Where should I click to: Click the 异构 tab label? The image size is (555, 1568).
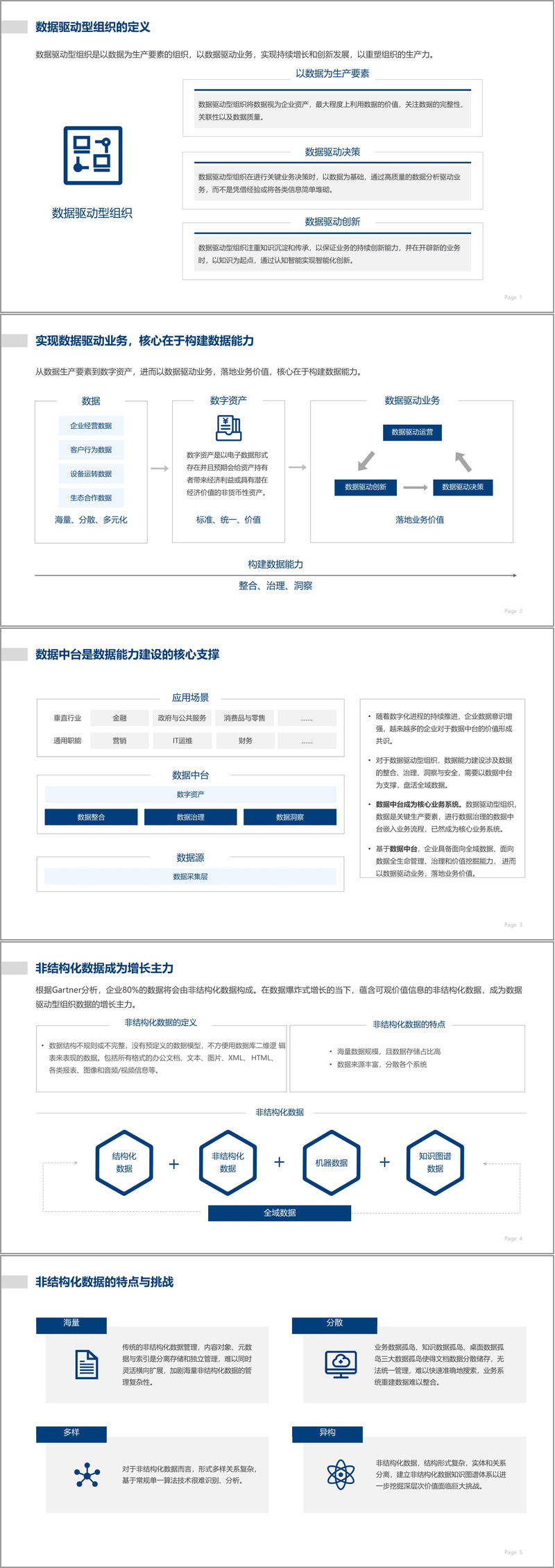pyautogui.click(x=327, y=1433)
